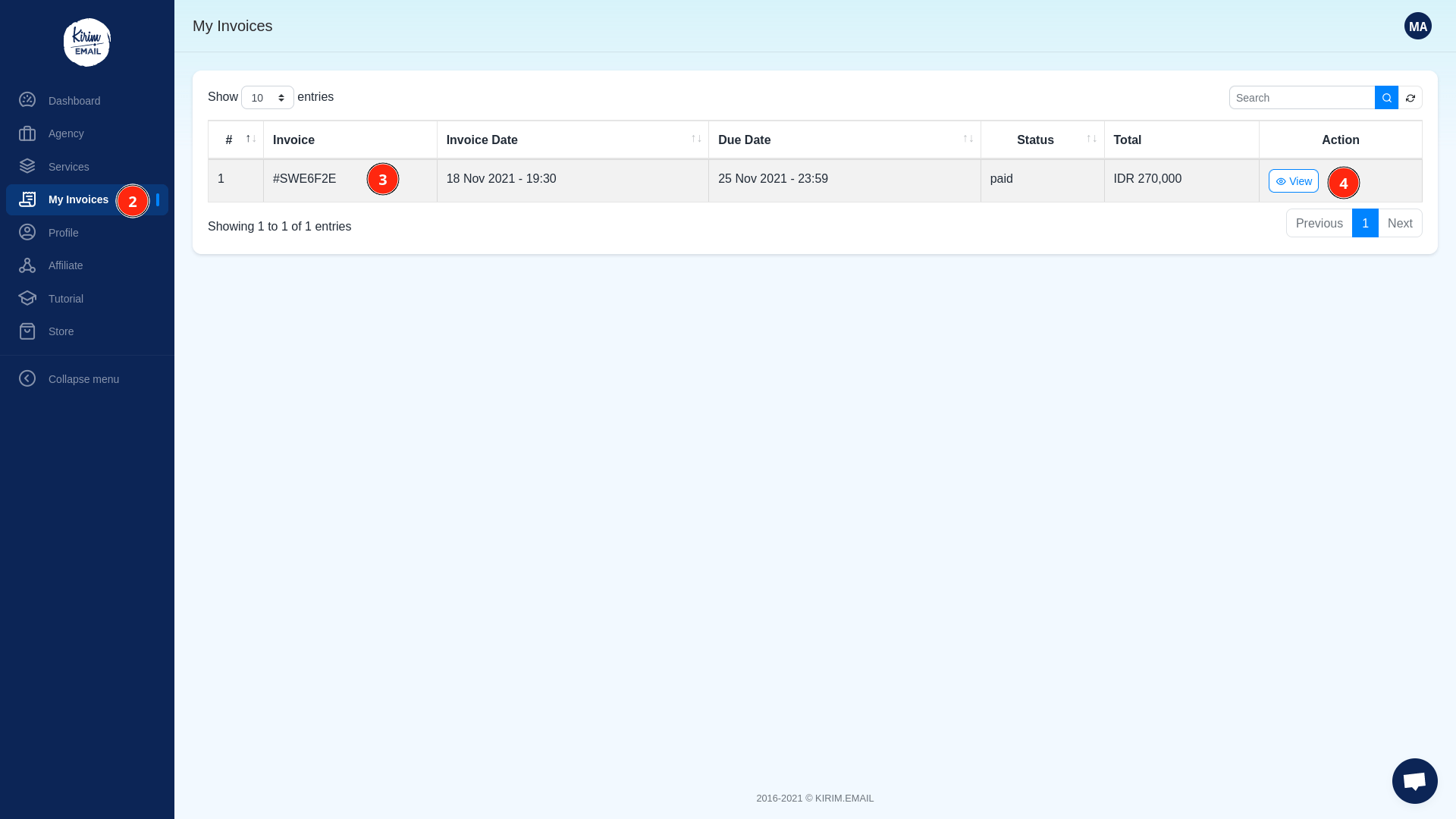Open the Show entries count dropdown
This screenshot has height=819, width=1456.
point(267,97)
